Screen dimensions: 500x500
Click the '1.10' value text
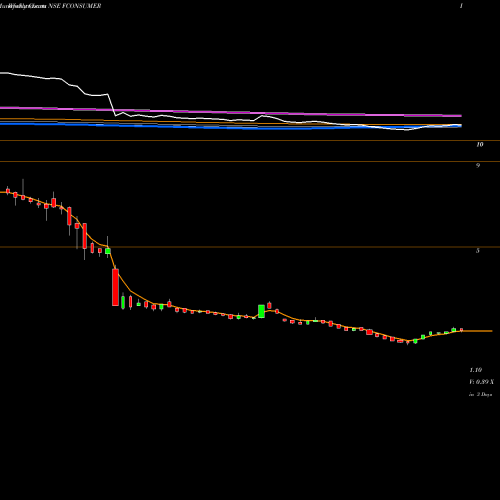476,370
